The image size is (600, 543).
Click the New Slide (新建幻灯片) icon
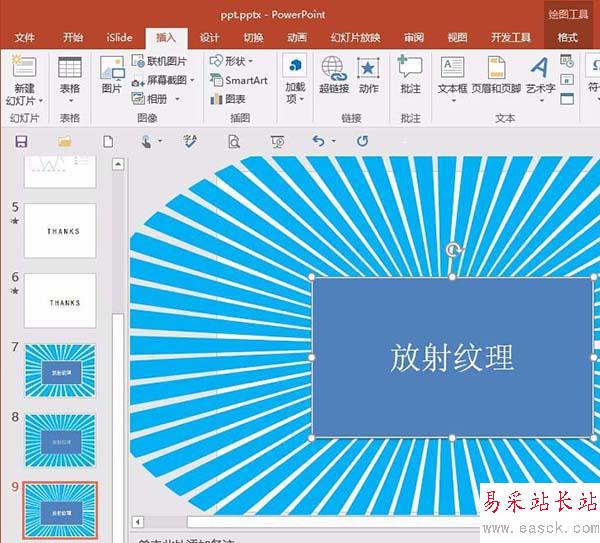pos(24,67)
